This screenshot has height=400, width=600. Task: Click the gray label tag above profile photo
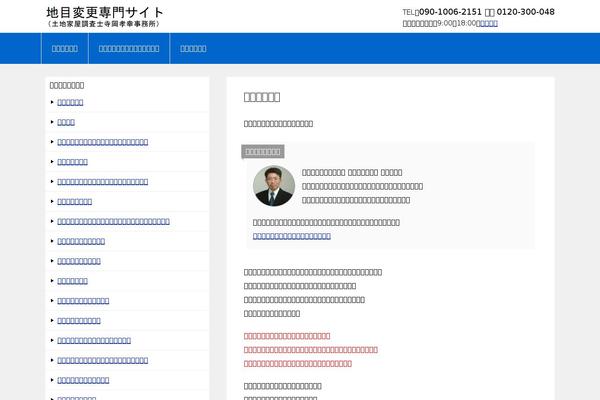[264, 151]
